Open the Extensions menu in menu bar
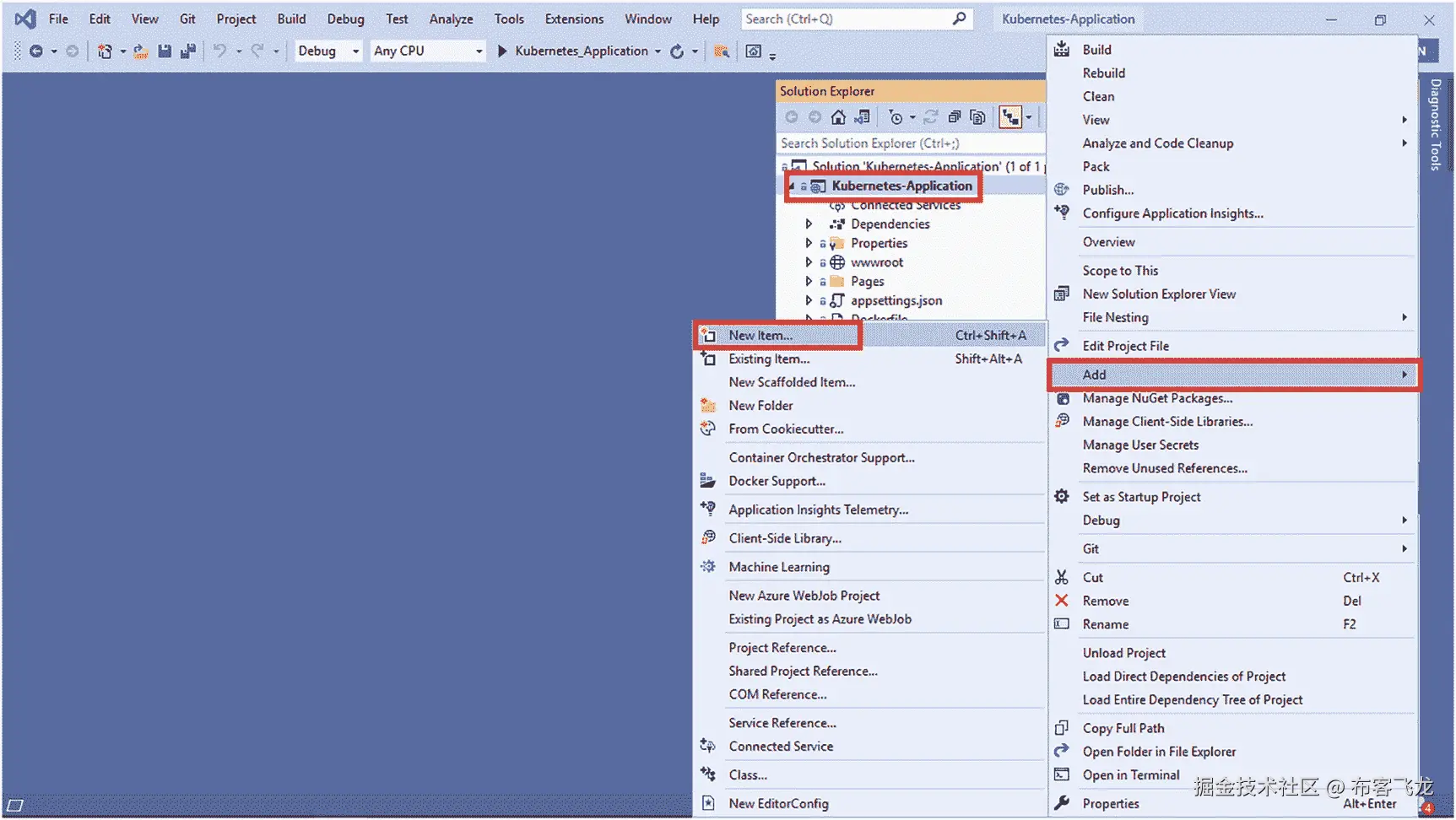 (574, 19)
